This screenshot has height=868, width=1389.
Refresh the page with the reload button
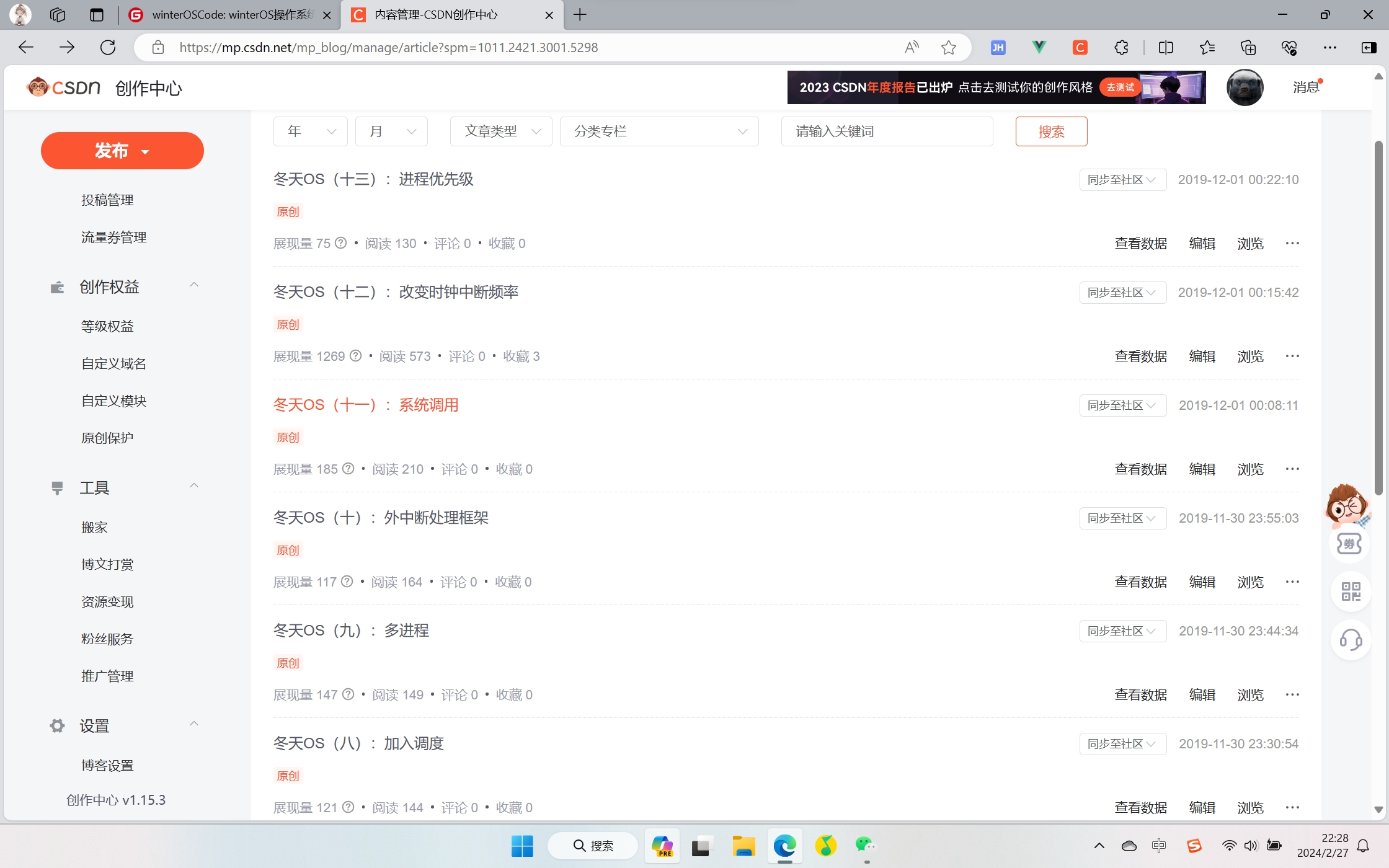(x=108, y=47)
